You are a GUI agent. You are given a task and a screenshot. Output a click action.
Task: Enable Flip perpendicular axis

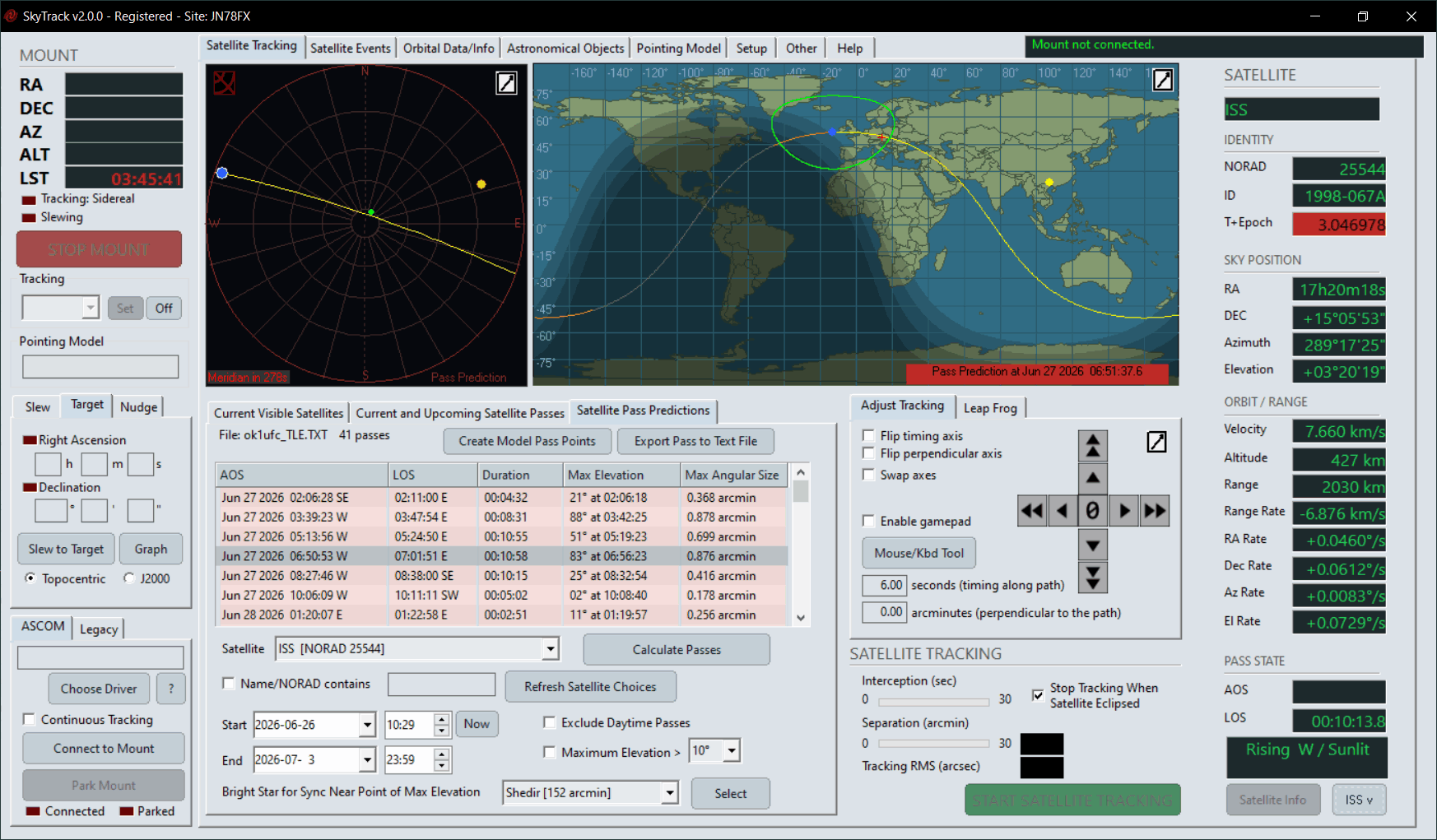(x=868, y=453)
